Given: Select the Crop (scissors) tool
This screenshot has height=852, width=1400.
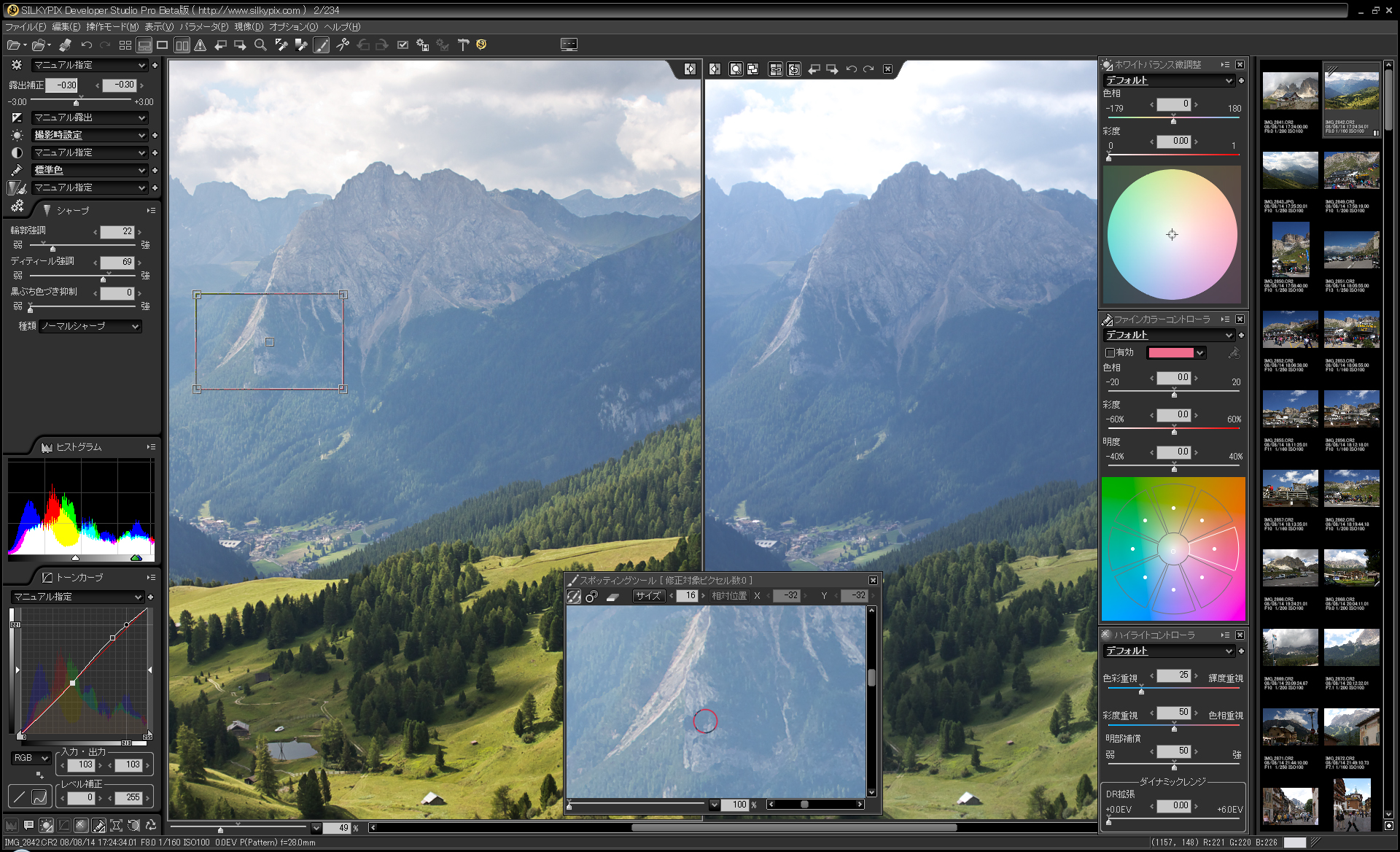Looking at the screenshot, I should point(343,44).
